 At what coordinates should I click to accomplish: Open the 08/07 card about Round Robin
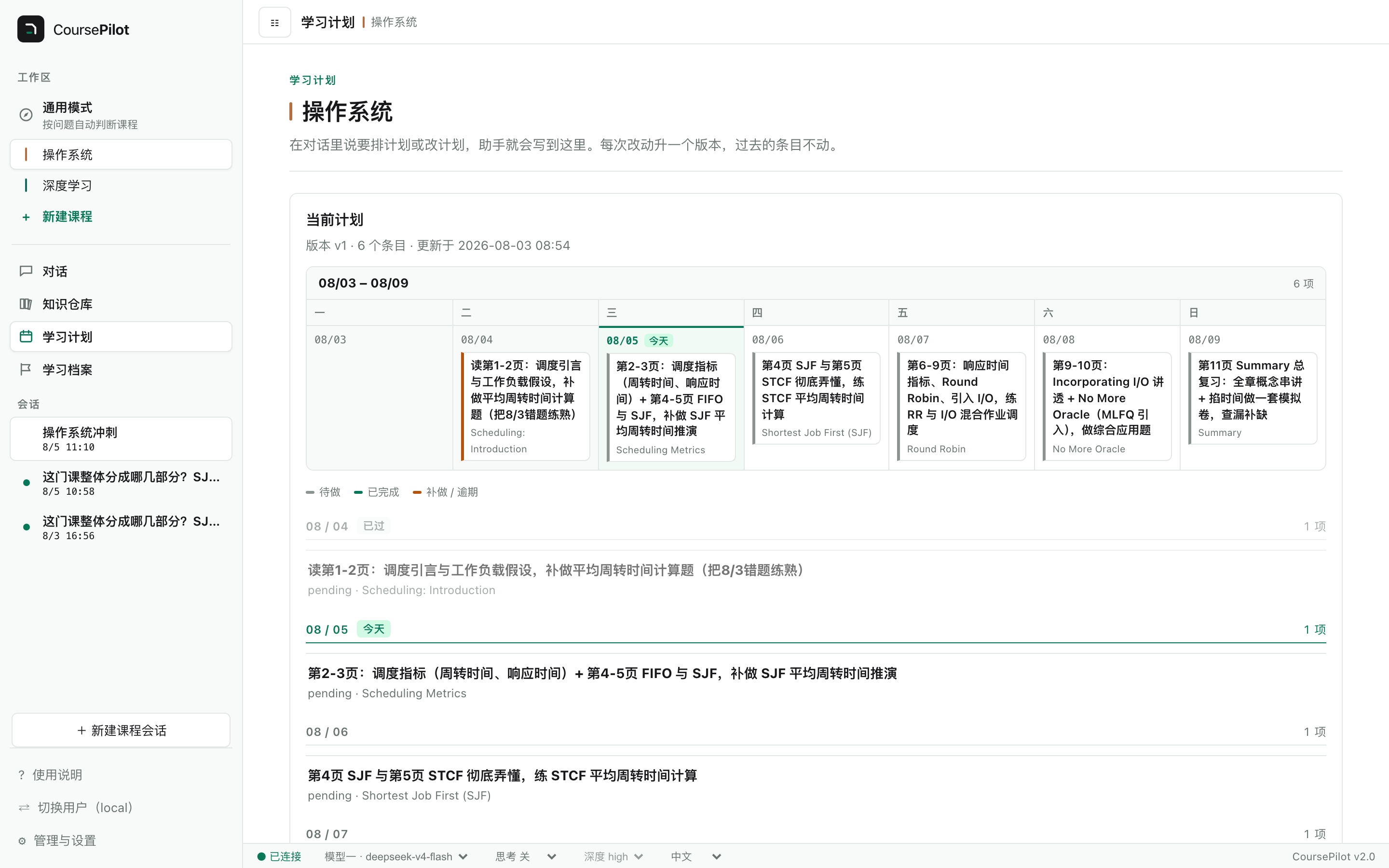point(961,407)
